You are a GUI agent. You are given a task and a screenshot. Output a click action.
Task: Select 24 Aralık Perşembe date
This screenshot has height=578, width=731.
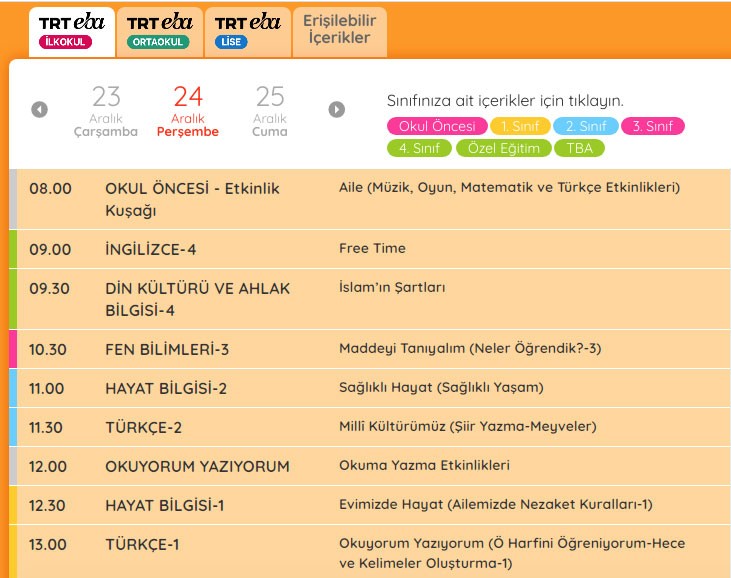click(188, 110)
